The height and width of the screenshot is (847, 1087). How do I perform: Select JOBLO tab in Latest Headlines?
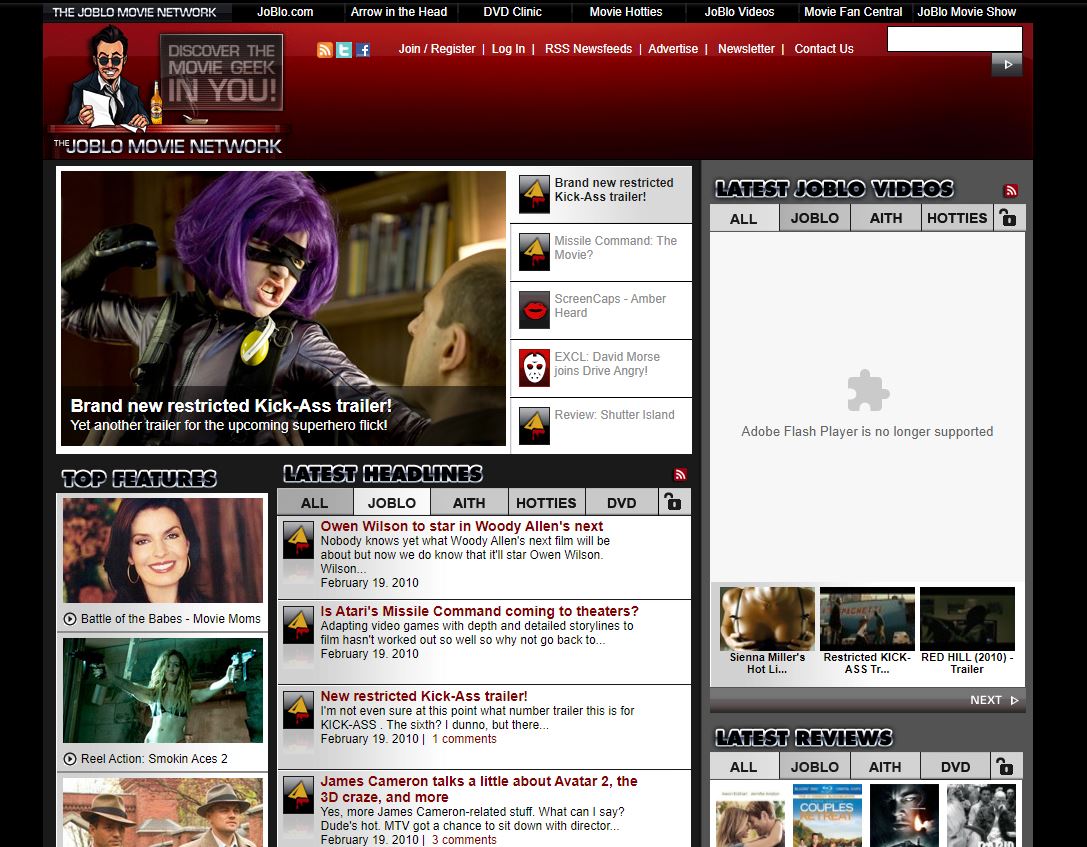[x=392, y=503]
